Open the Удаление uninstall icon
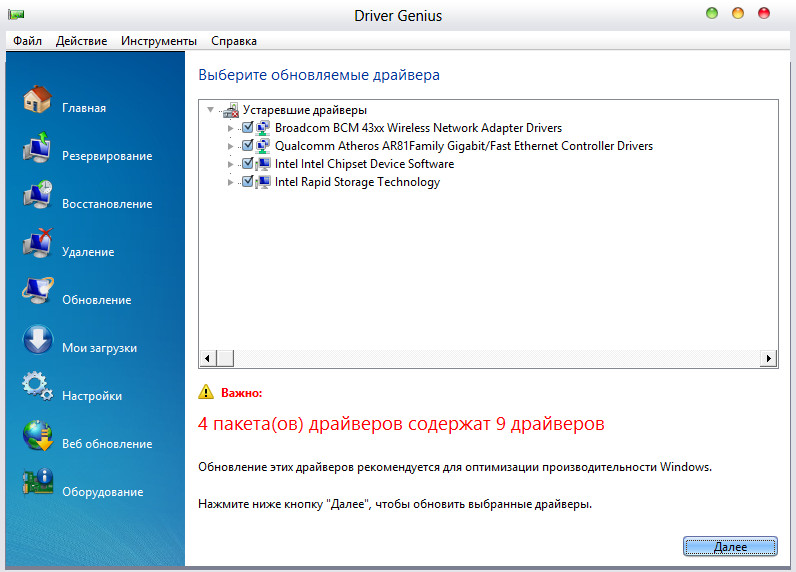The height and width of the screenshot is (572, 796). [37, 245]
